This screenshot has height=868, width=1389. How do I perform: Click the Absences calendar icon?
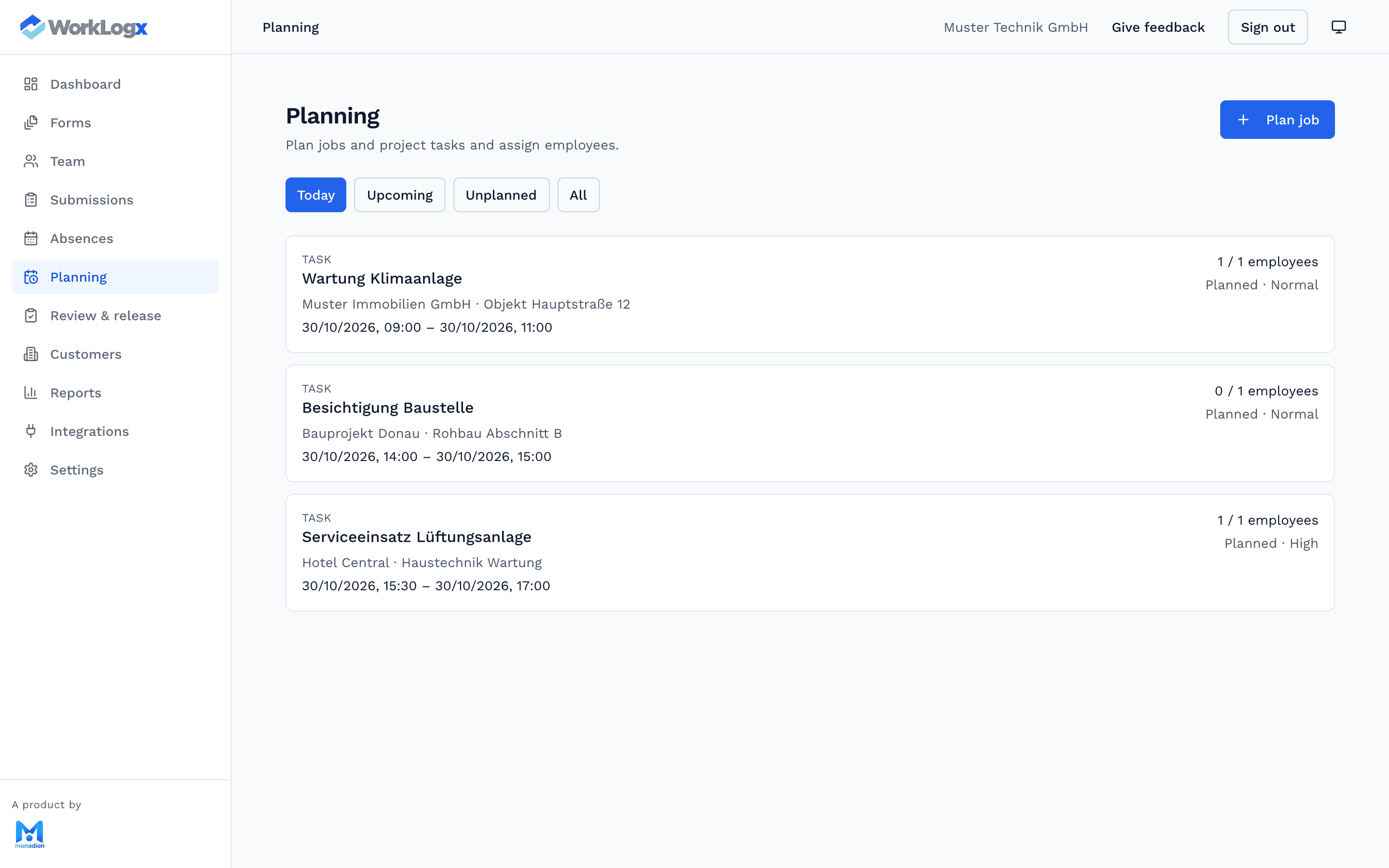[31, 238]
